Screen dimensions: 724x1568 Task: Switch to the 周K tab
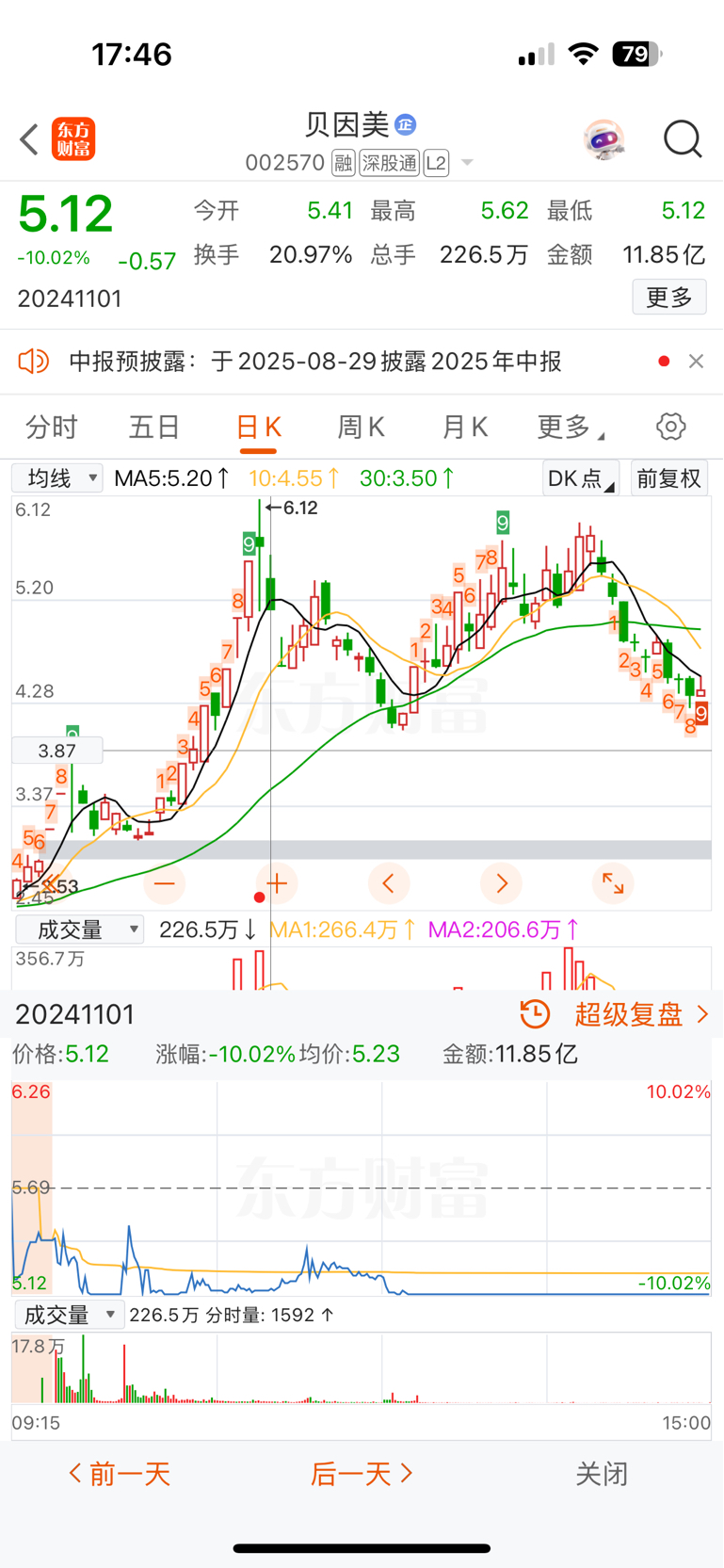[x=362, y=428]
